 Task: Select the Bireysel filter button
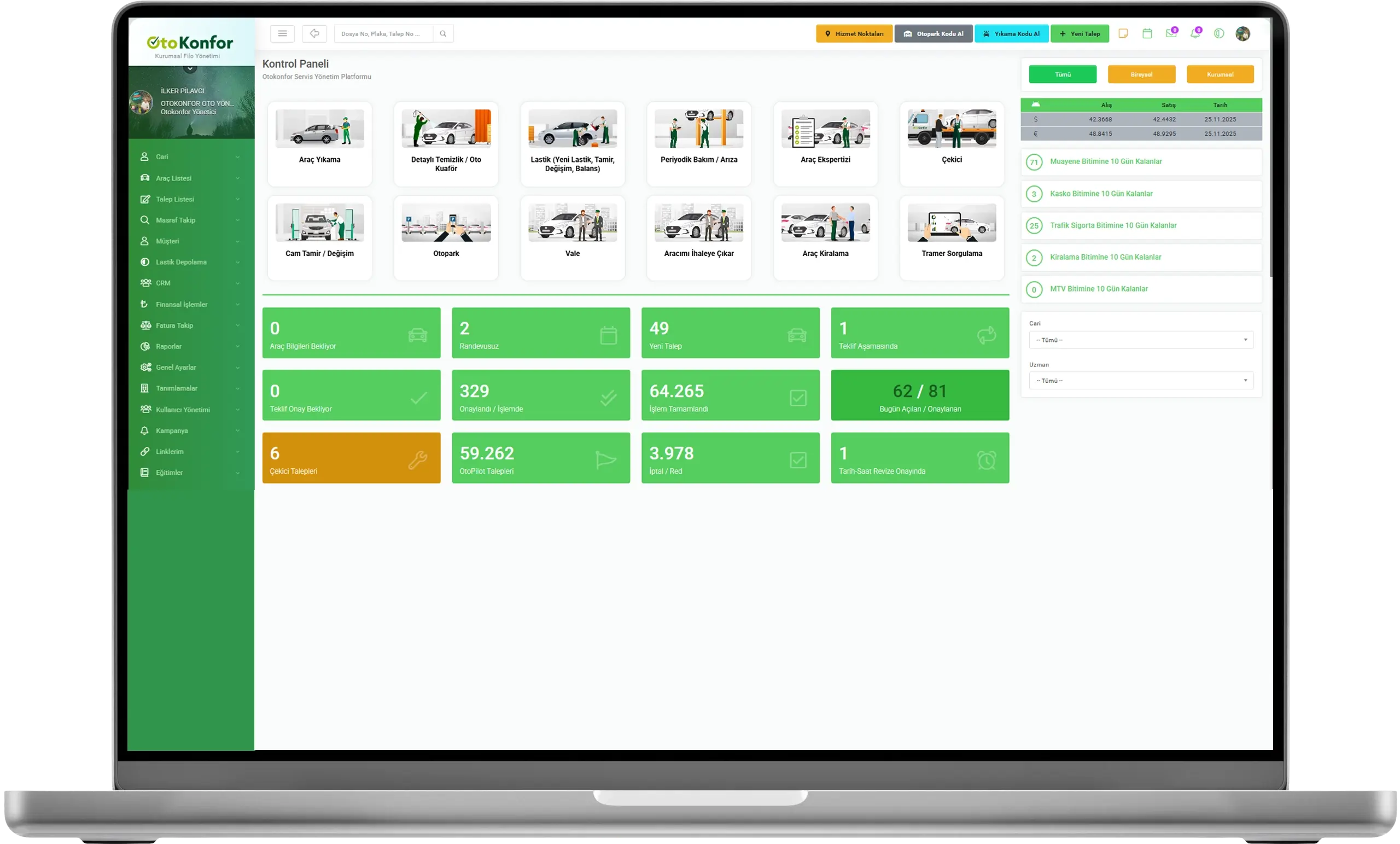(x=1141, y=74)
